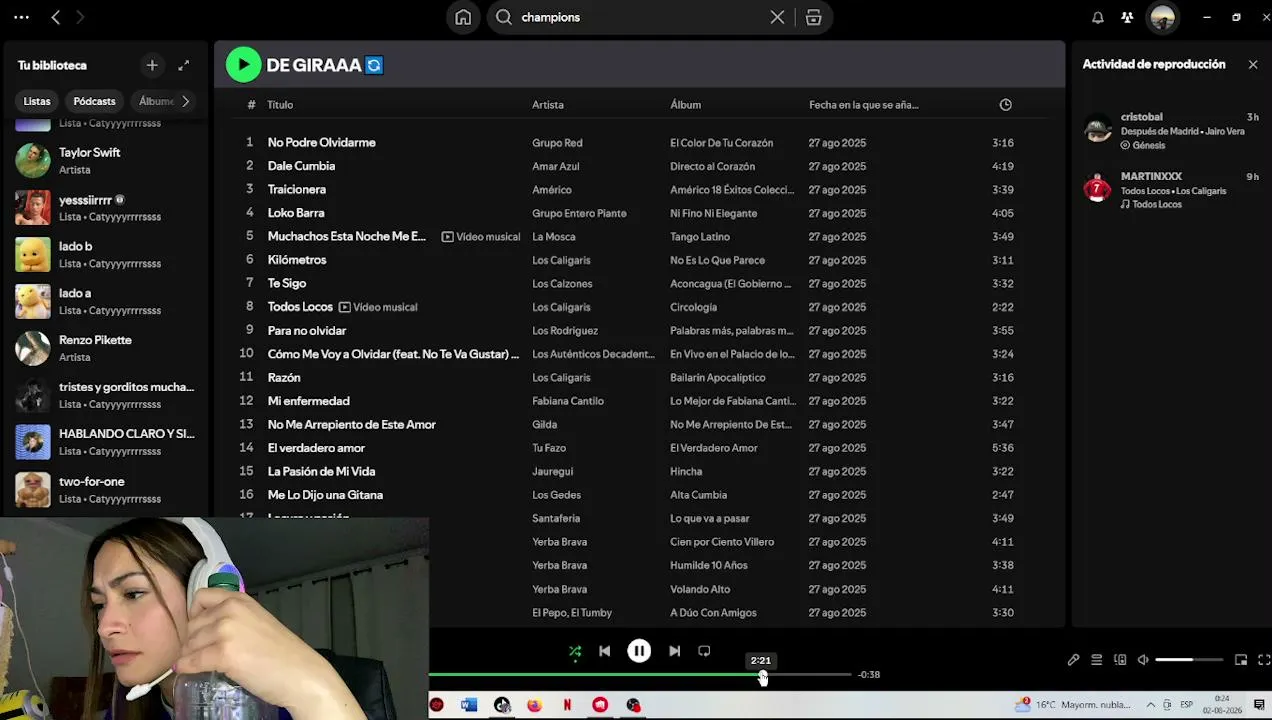Open the lado a playlist thumbnail
1272x720 pixels.
click(x=33, y=301)
